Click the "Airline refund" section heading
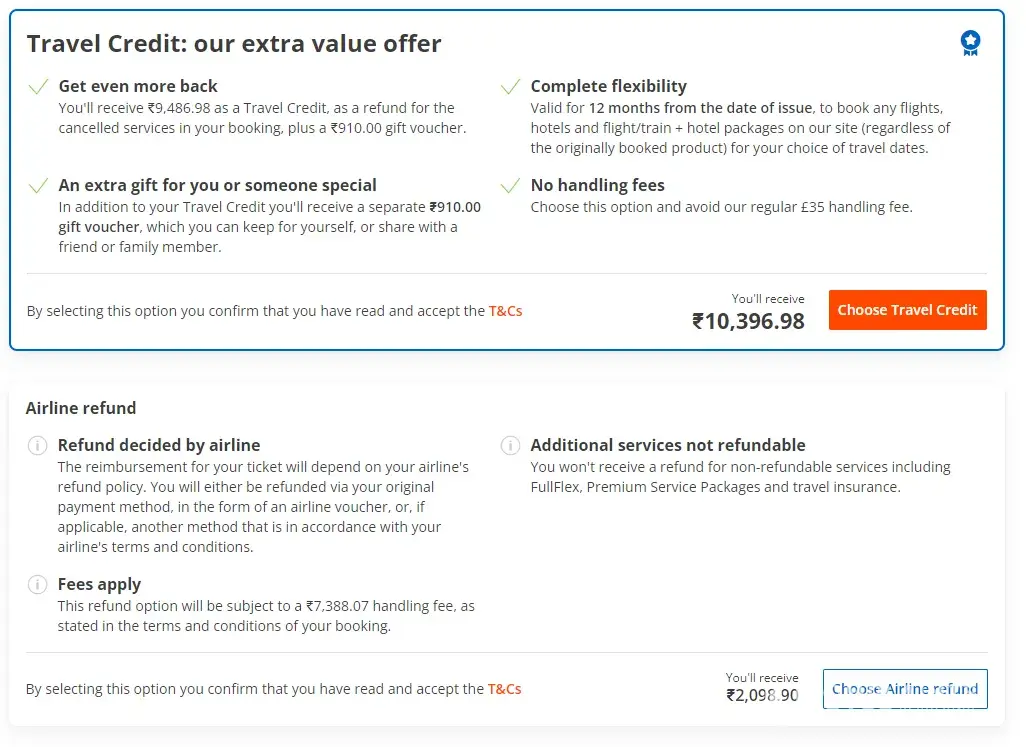Viewport: 1026px width, 747px height. (81, 408)
